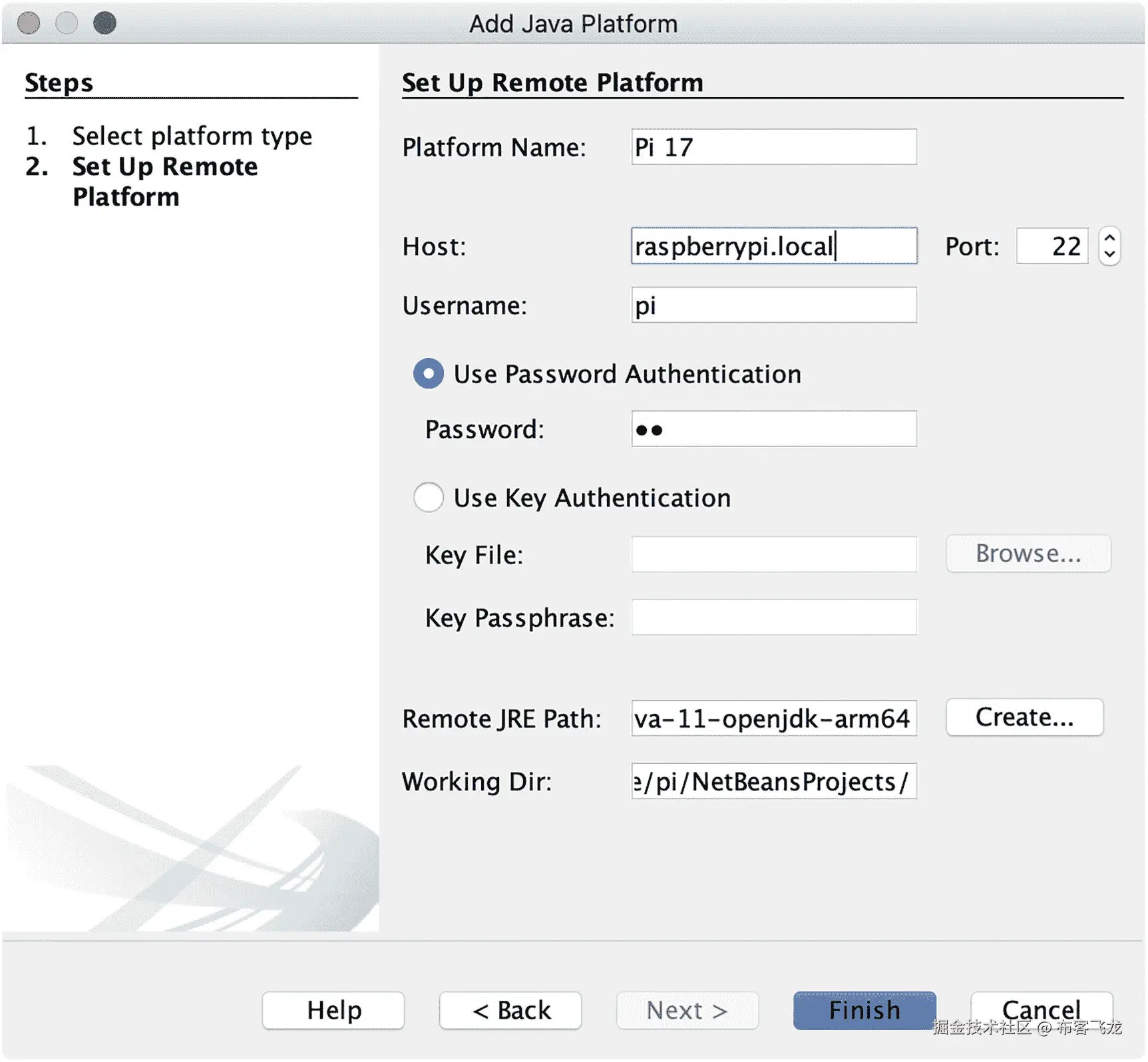Decrease Port number with down arrow

click(x=1109, y=254)
